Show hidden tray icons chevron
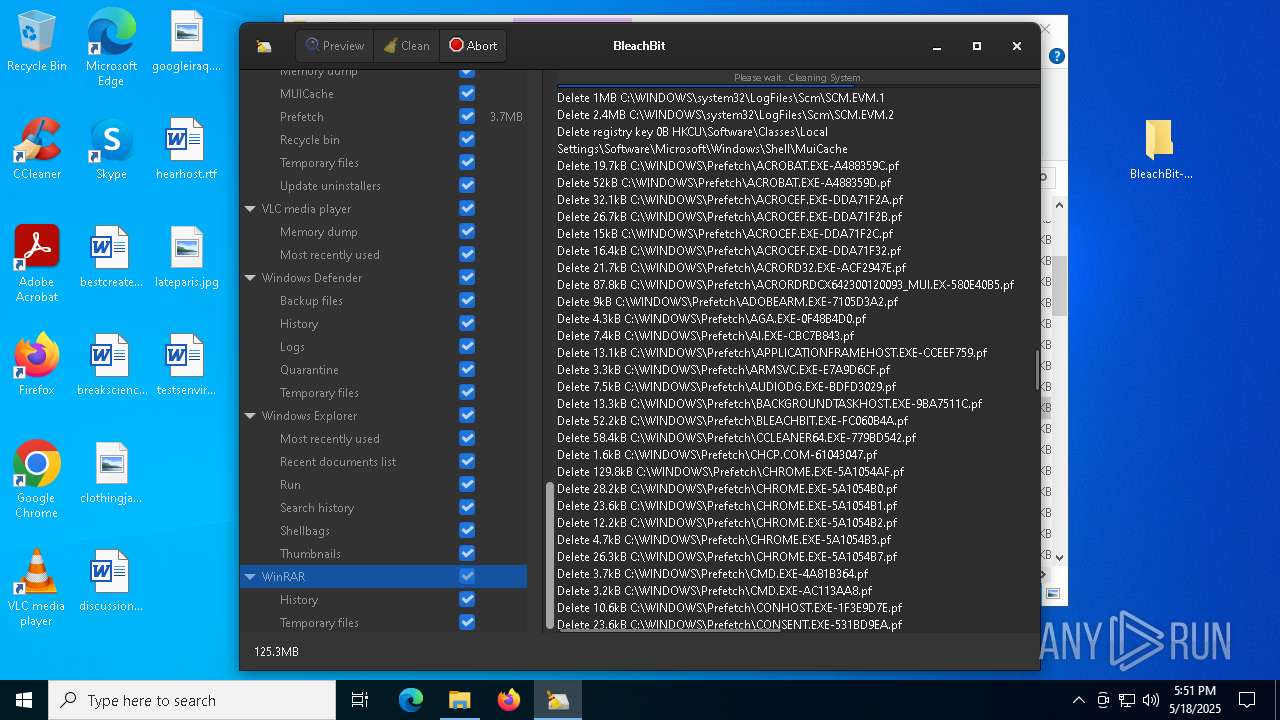1280x720 pixels. point(1078,700)
